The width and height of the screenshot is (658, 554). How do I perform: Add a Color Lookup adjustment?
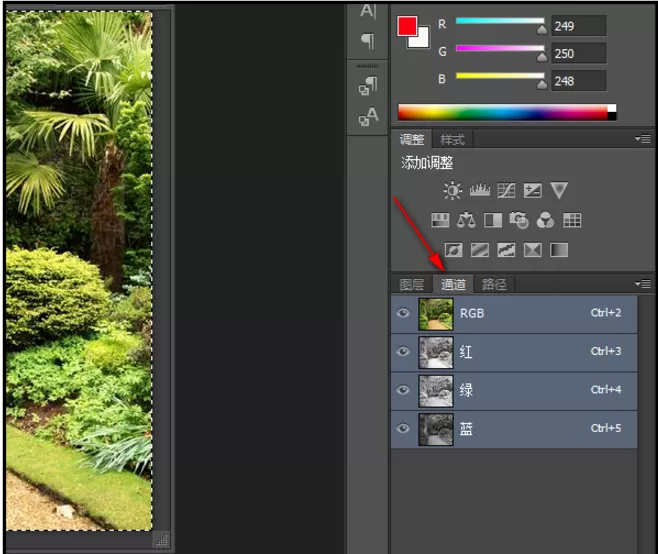pyautogui.click(x=572, y=220)
